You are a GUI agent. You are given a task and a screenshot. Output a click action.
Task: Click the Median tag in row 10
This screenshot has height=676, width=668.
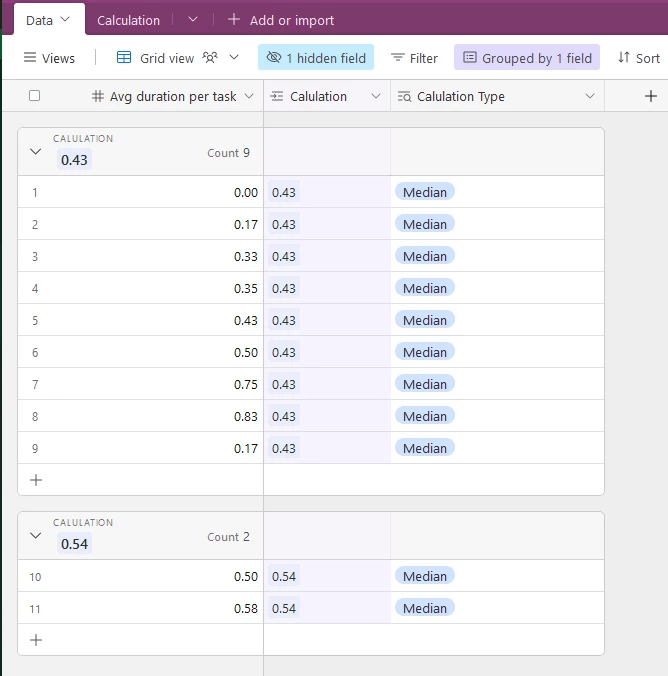[x=425, y=576]
